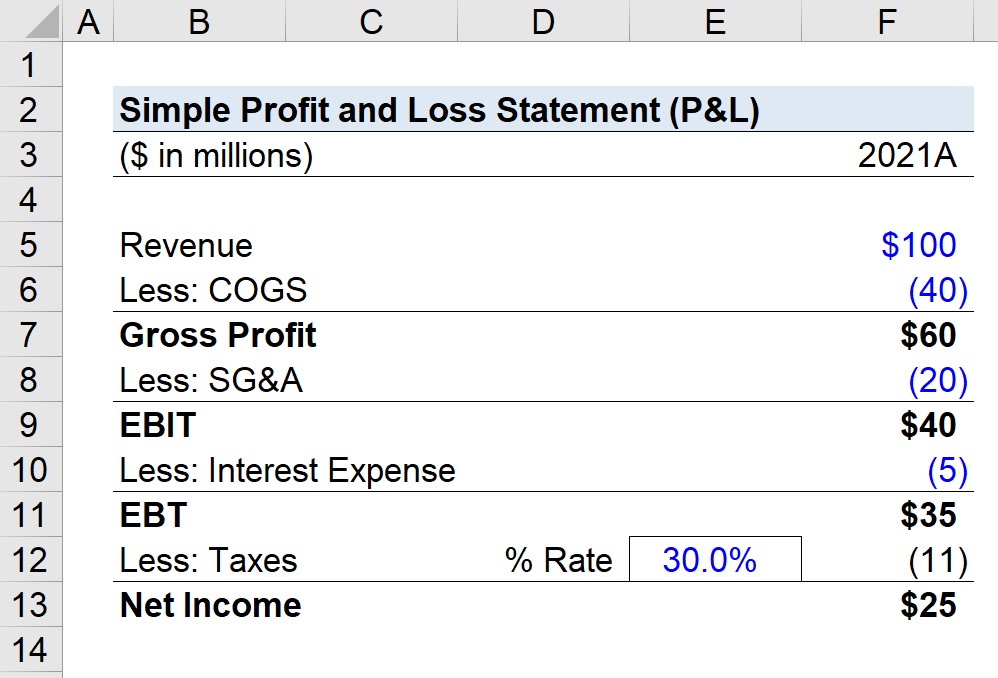This screenshot has height=678, width=998.
Task: Select the Simple Profit and Loss Statement title
Action: [439, 111]
